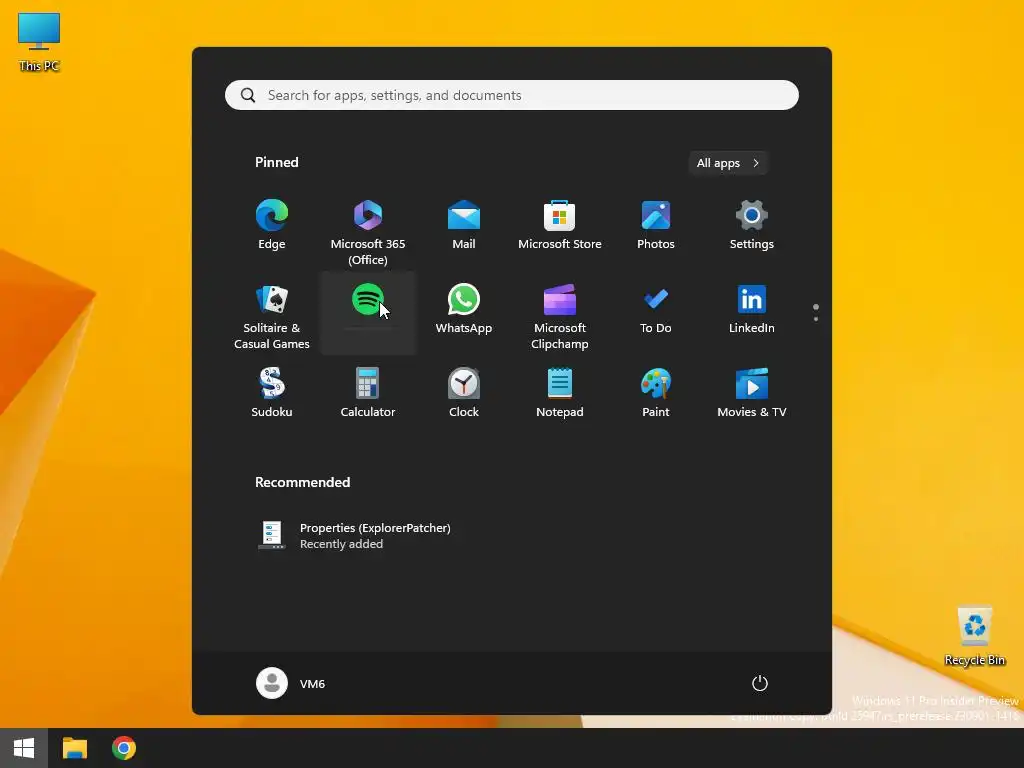The height and width of the screenshot is (768, 1024).
Task: Launch Movies & TV
Action: click(752, 392)
